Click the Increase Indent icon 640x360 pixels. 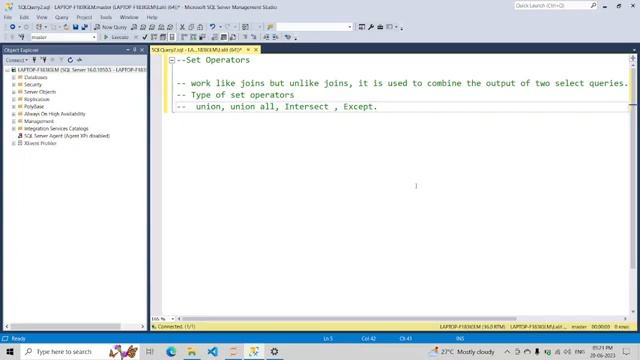click(276, 37)
